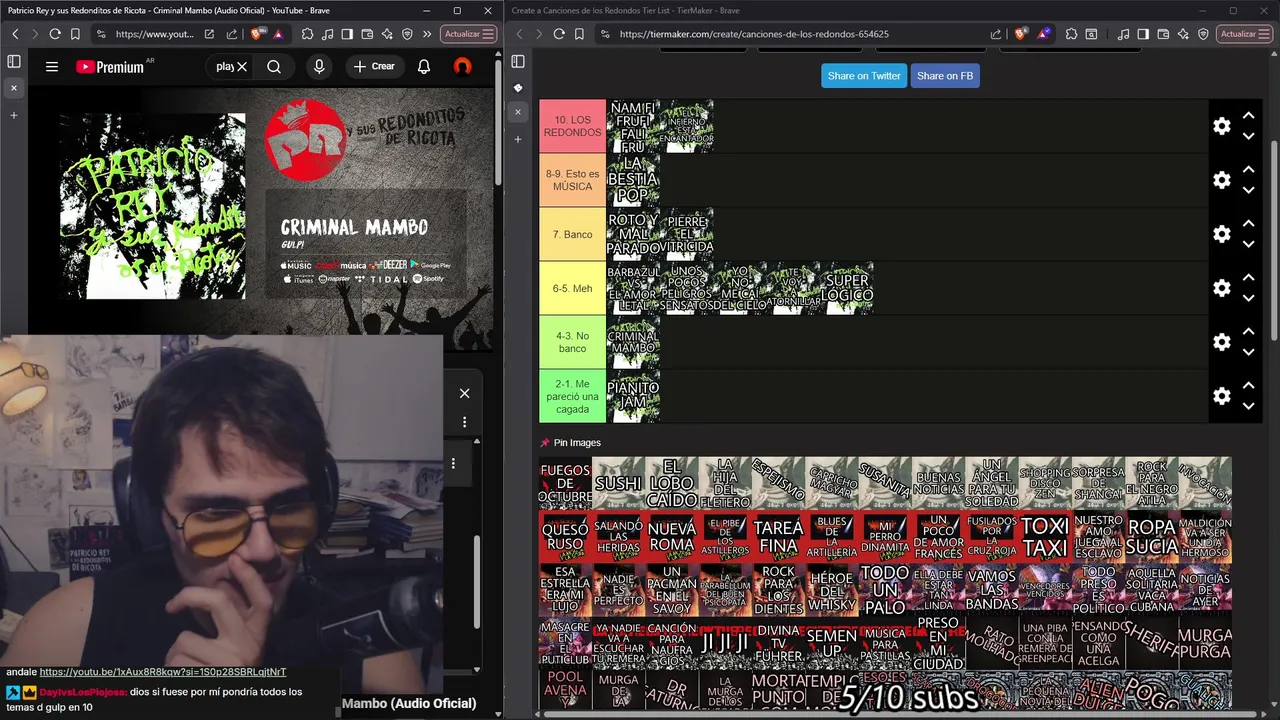Go back in YouTube browser window
Viewport: 1280px width, 720px height.
point(15,34)
